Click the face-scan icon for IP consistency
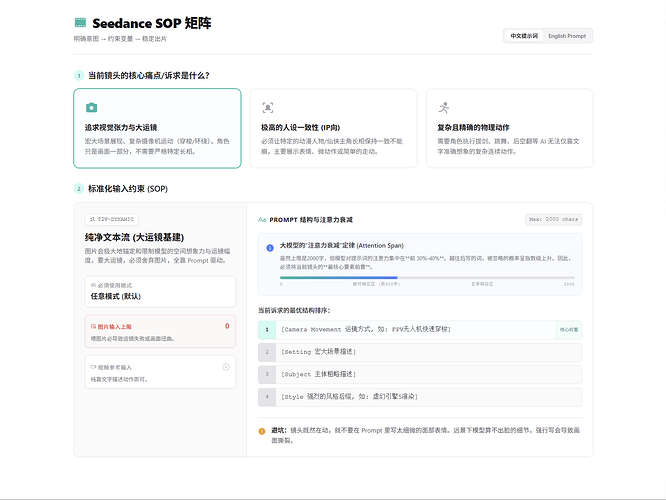 click(x=268, y=107)
